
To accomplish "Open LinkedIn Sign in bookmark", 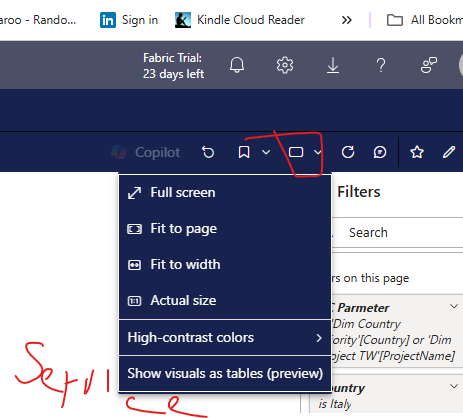I will point(129,20).
